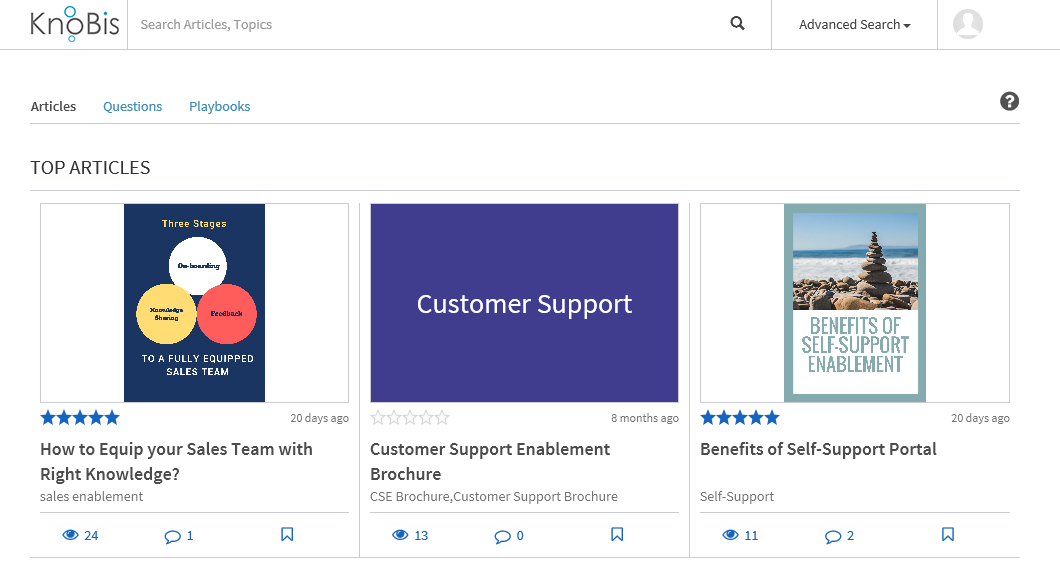Click views eye icon on Self-Support Portal article
Screen dimensions: 1060x586
pos(730,535)
